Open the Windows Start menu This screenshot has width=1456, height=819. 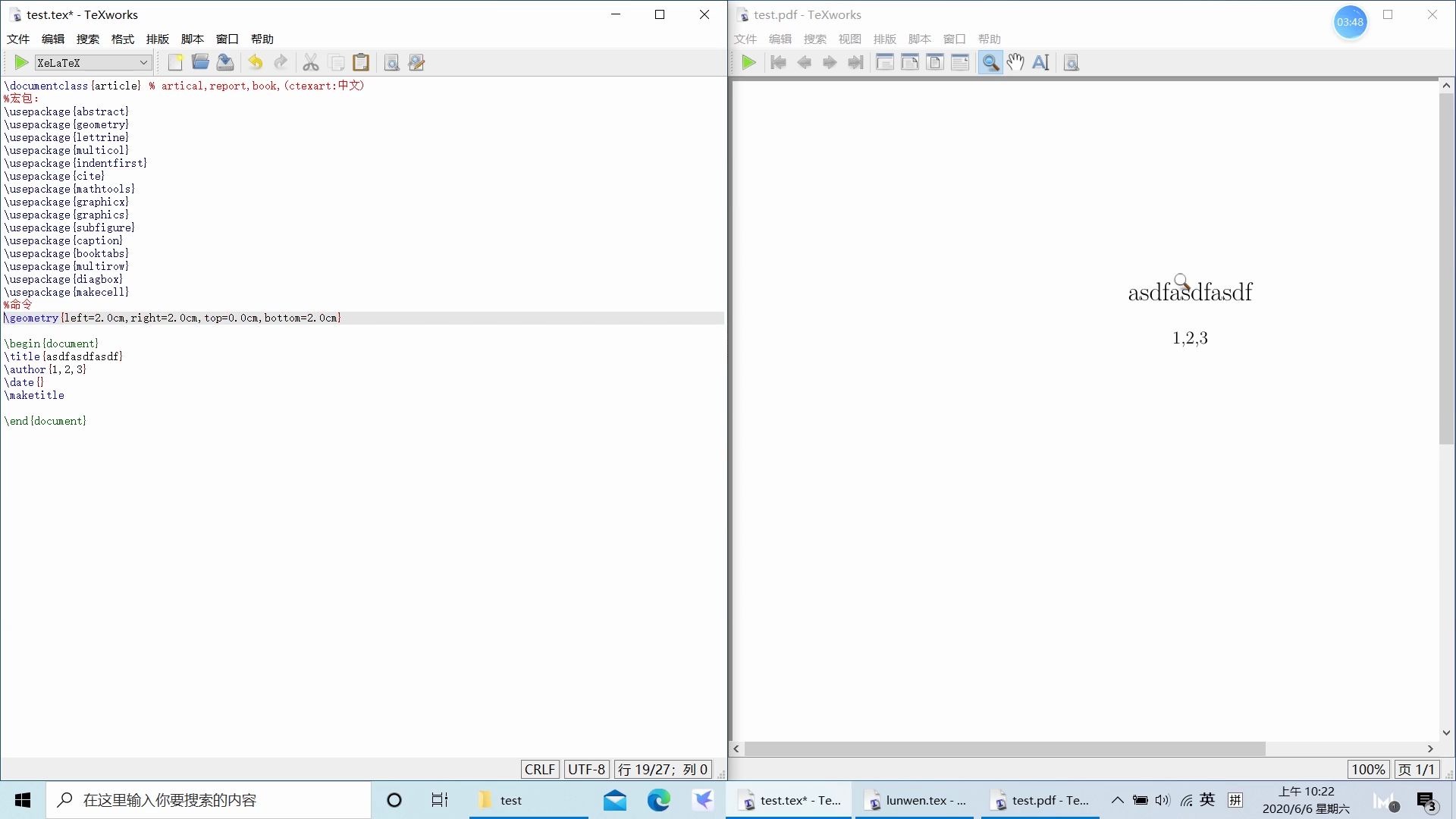coord(23,800)
